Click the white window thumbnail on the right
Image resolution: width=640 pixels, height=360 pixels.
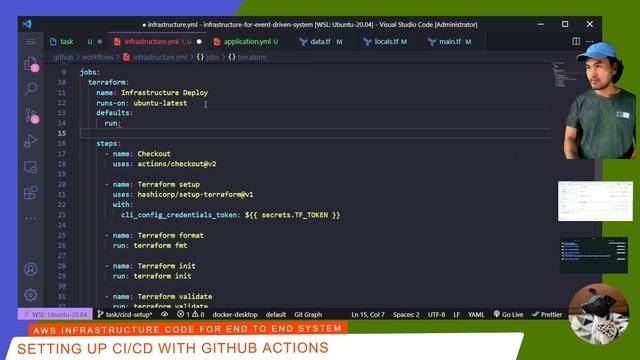[x=595, y=201]
